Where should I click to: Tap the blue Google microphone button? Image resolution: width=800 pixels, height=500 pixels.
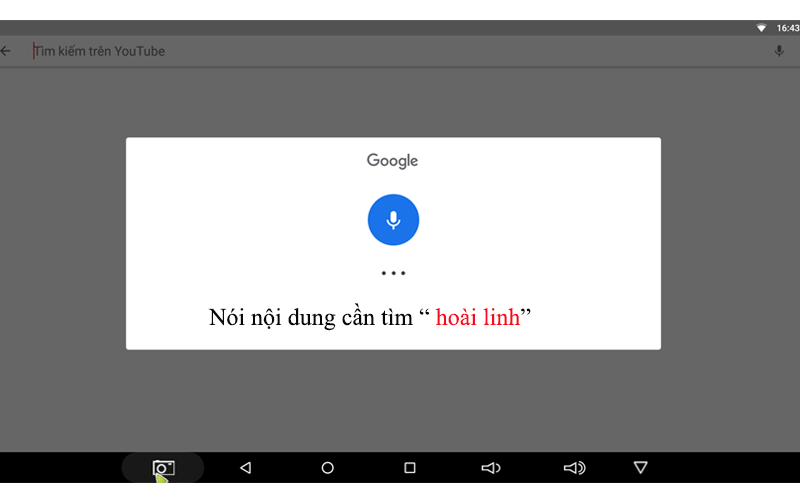coord(393,219)
